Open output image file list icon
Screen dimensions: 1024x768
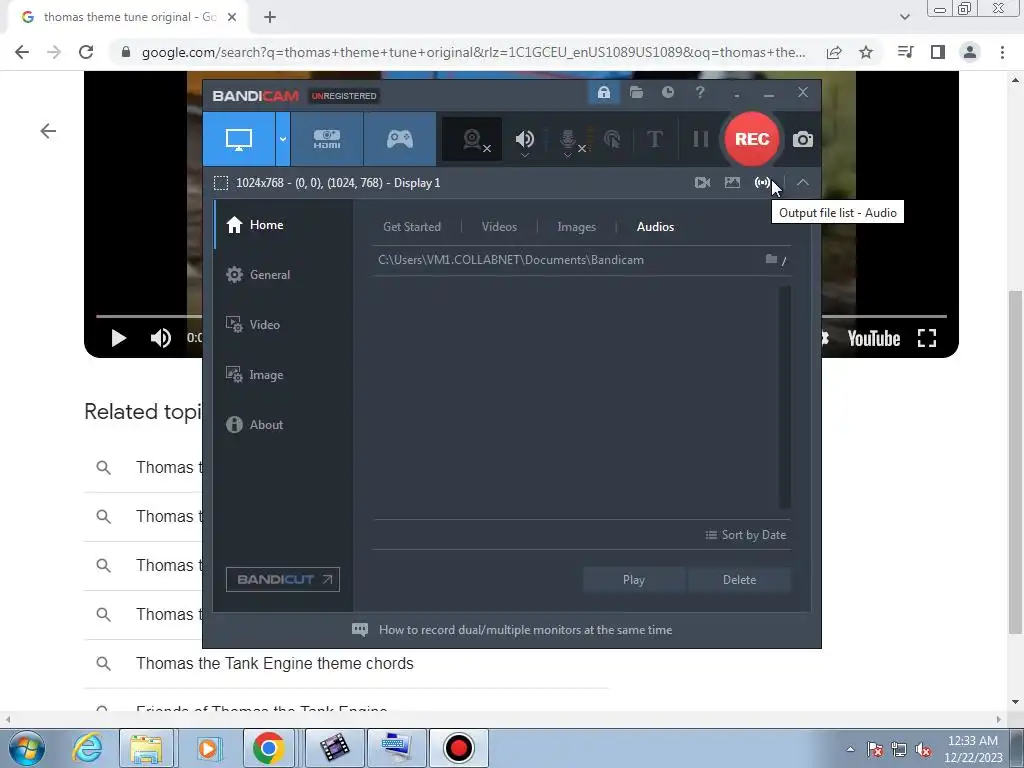point(732,183)
